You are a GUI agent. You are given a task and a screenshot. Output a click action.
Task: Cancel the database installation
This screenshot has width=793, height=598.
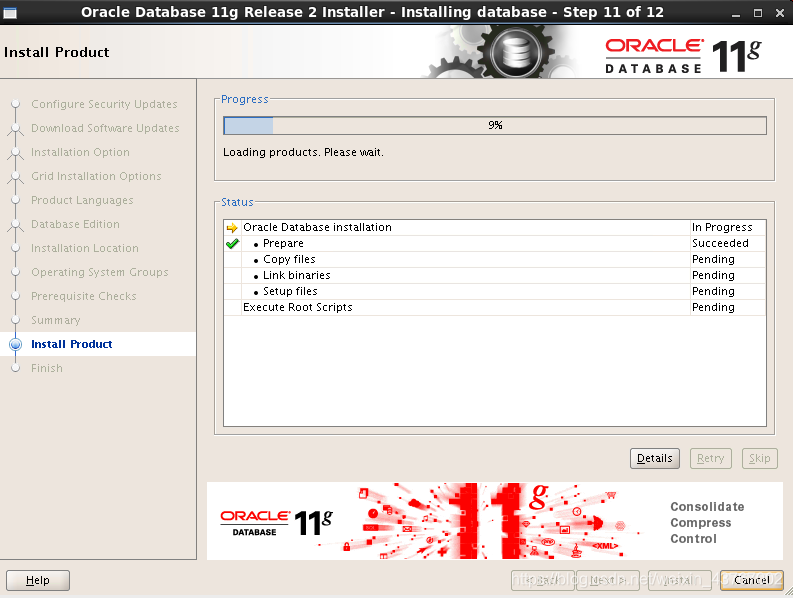[x=752, y=580]
